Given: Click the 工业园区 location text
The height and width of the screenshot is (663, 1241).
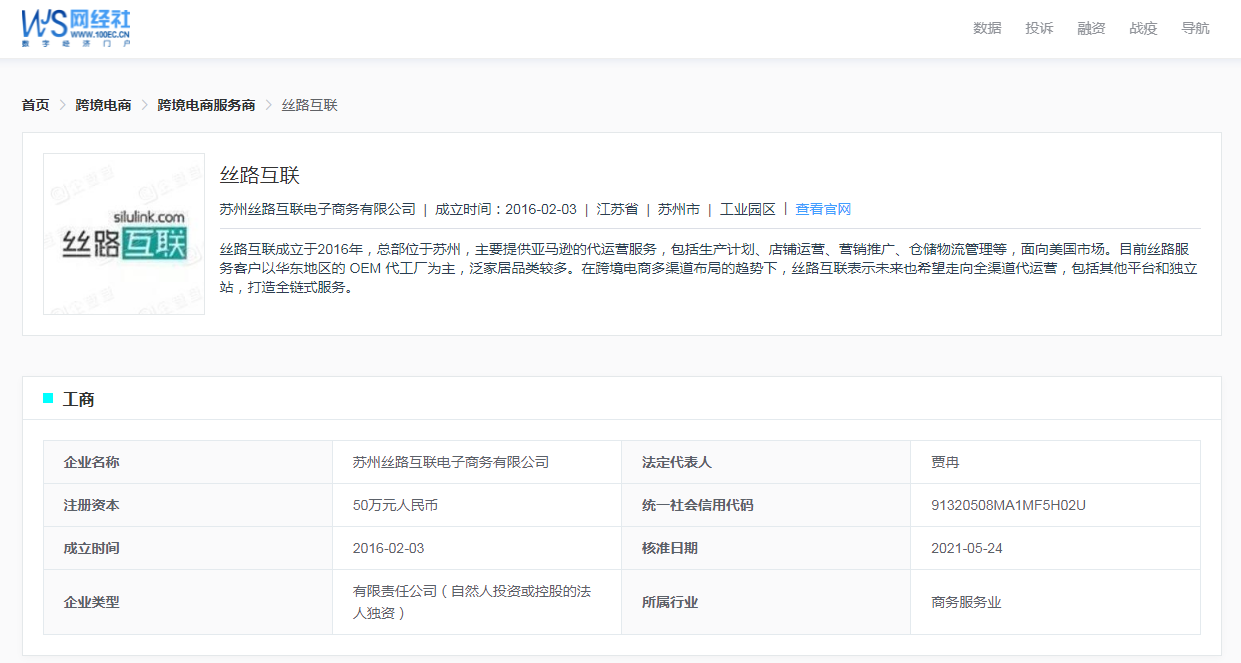Looking at the screenshot, I should (748, 209).
